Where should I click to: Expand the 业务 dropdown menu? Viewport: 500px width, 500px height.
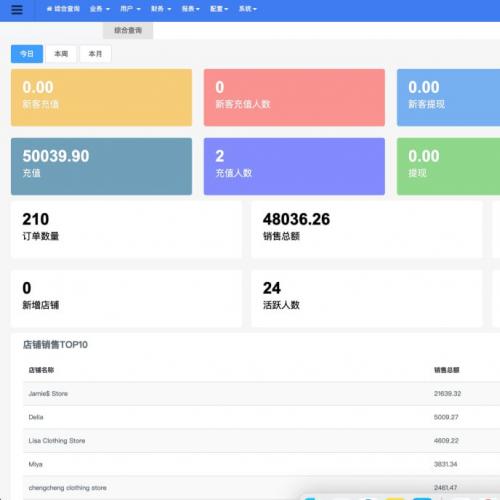100,9
